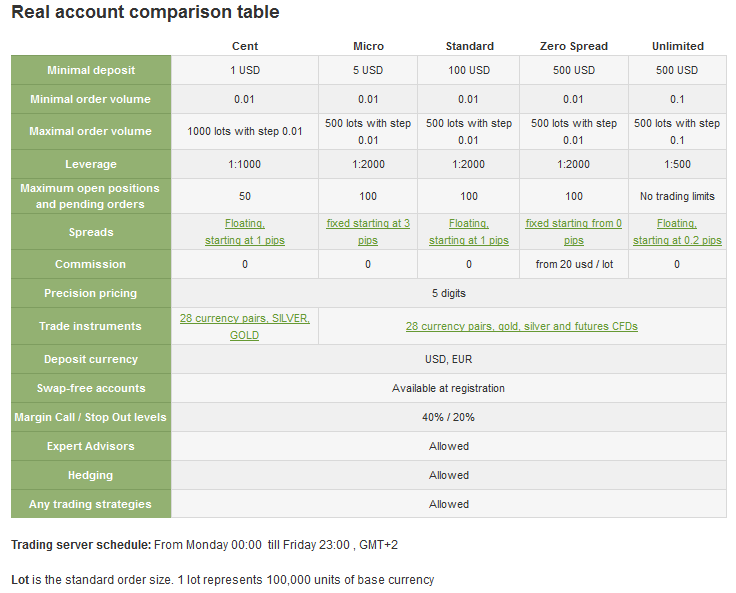736x593 pixels.
Task: Click Cent '0' commission cell
Action: click(x=245, y=264)
